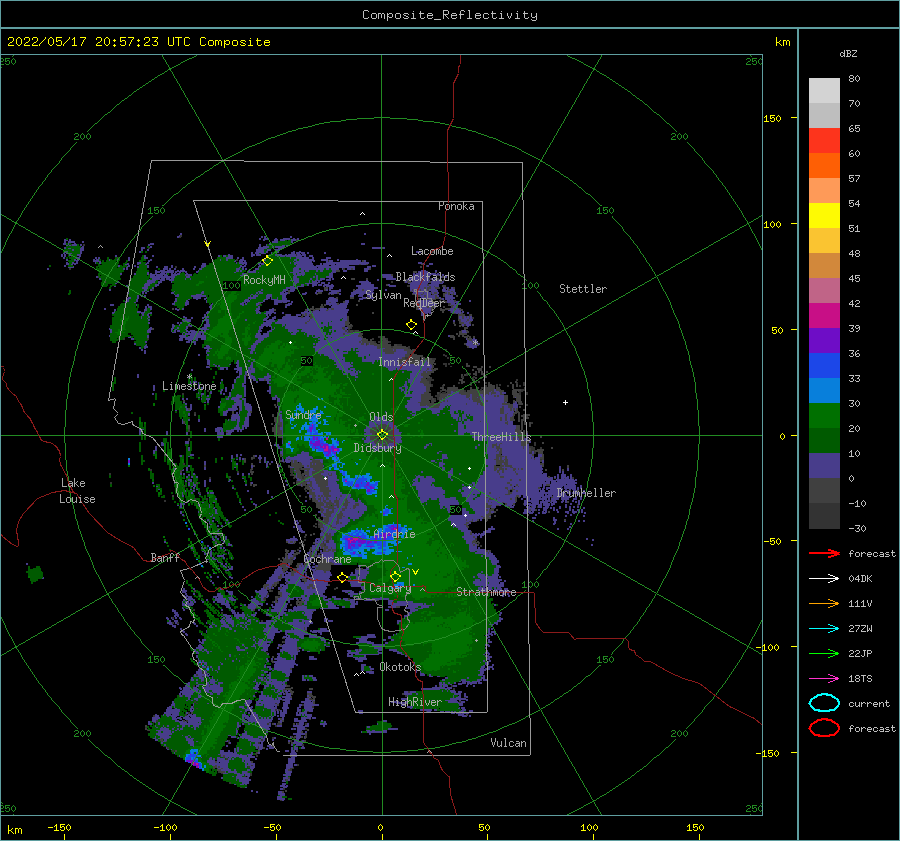Click the yellow diamond radar-center marker at Olds
Screen dimensions: 900x841
382,435
